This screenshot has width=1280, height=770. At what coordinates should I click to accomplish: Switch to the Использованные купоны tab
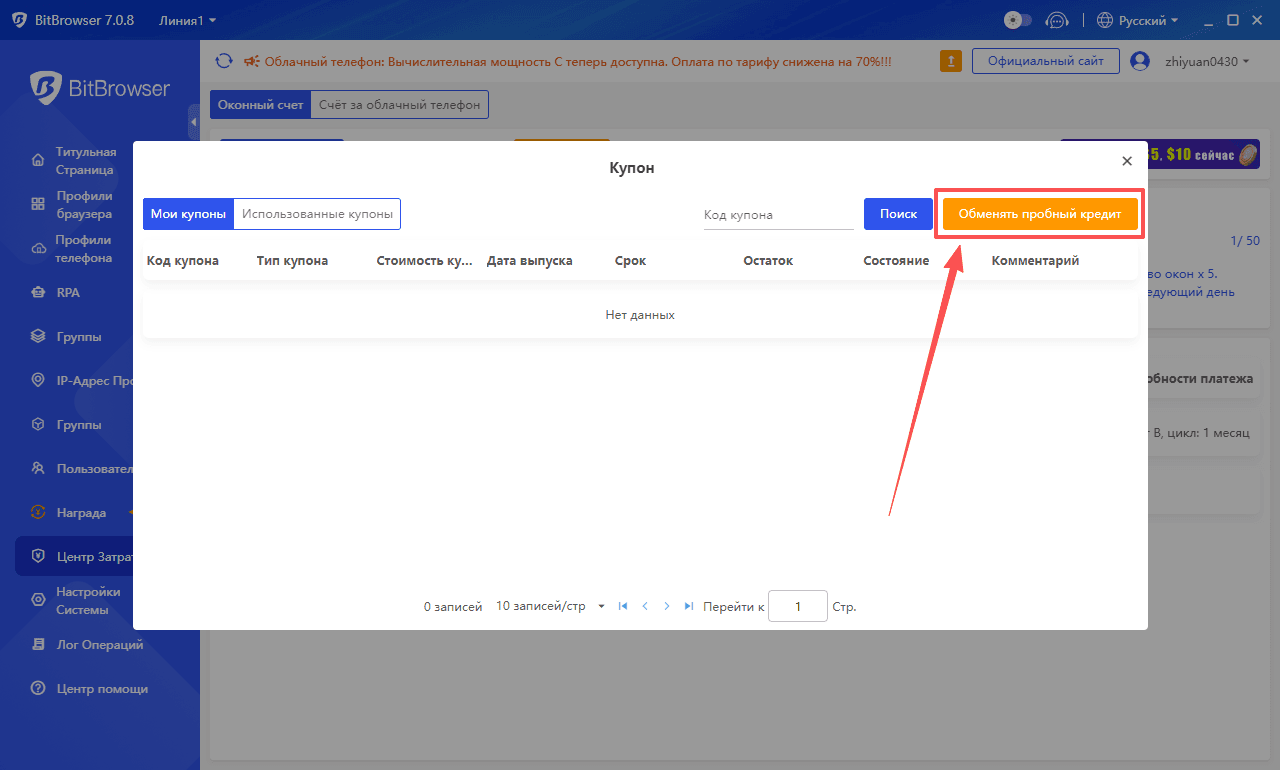[x=317, y=213]
